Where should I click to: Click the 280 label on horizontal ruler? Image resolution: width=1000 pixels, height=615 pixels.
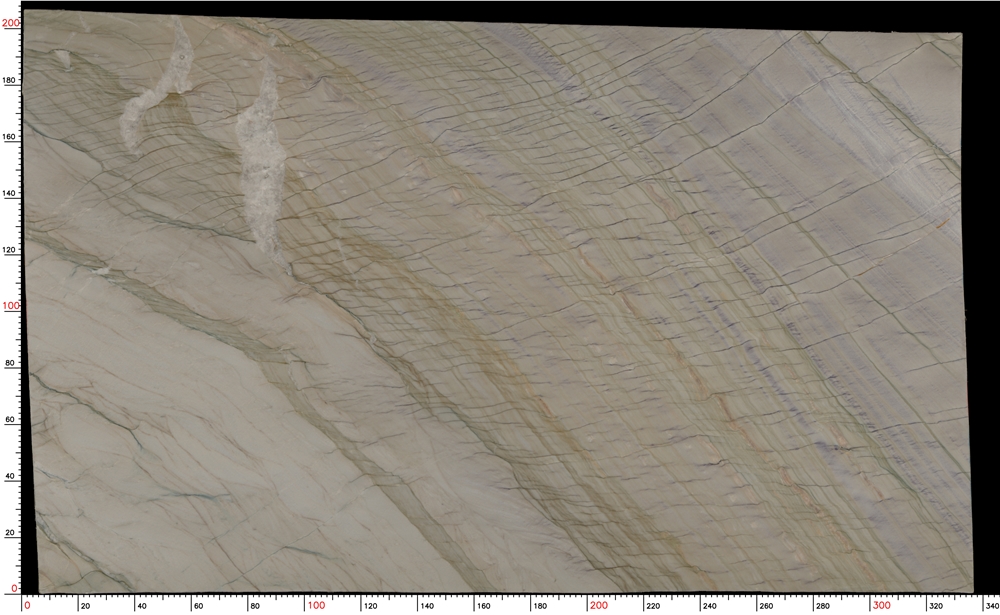pos(823,606)
